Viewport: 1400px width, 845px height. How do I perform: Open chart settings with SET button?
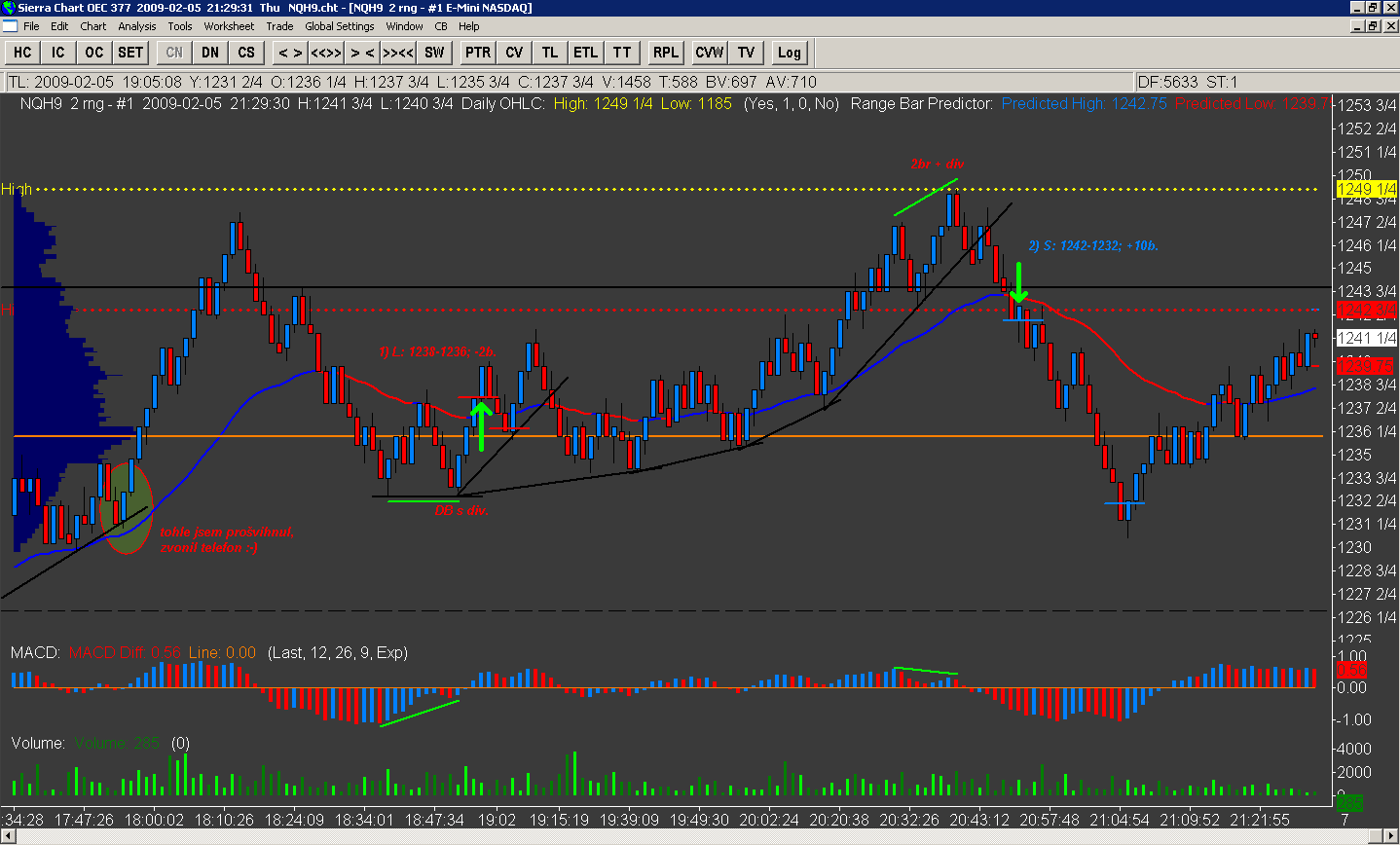pos(130,53)
